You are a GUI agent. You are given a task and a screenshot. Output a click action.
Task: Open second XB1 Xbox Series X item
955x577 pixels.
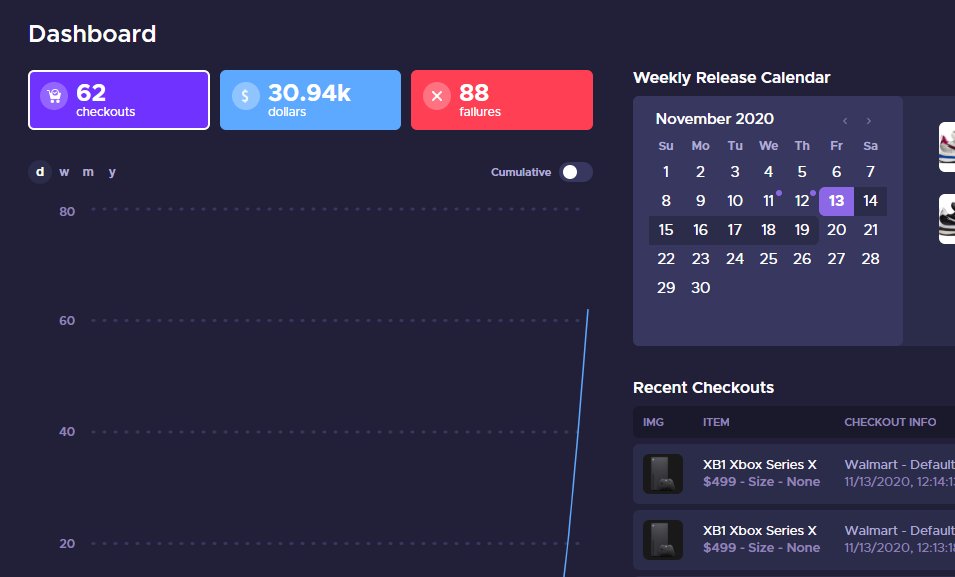[759, 531]
